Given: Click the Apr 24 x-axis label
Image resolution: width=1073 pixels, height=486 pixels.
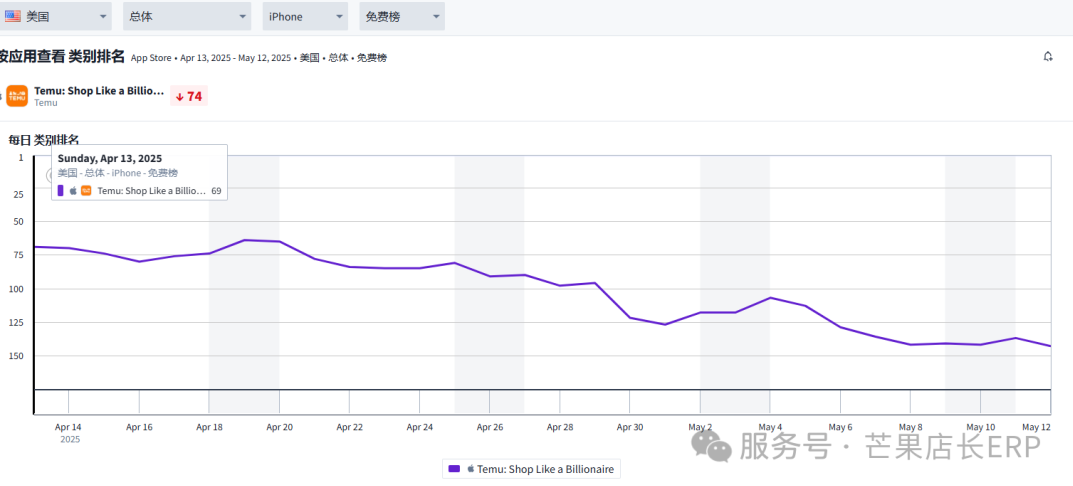Looking at the screenshot, I should tap(419, 427).
